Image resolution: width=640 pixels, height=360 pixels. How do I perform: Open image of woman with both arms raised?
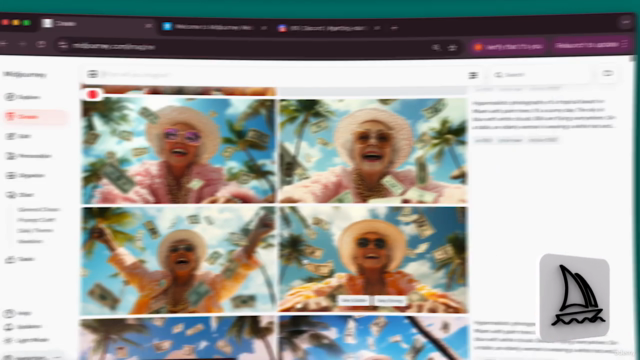coord(178,260)
